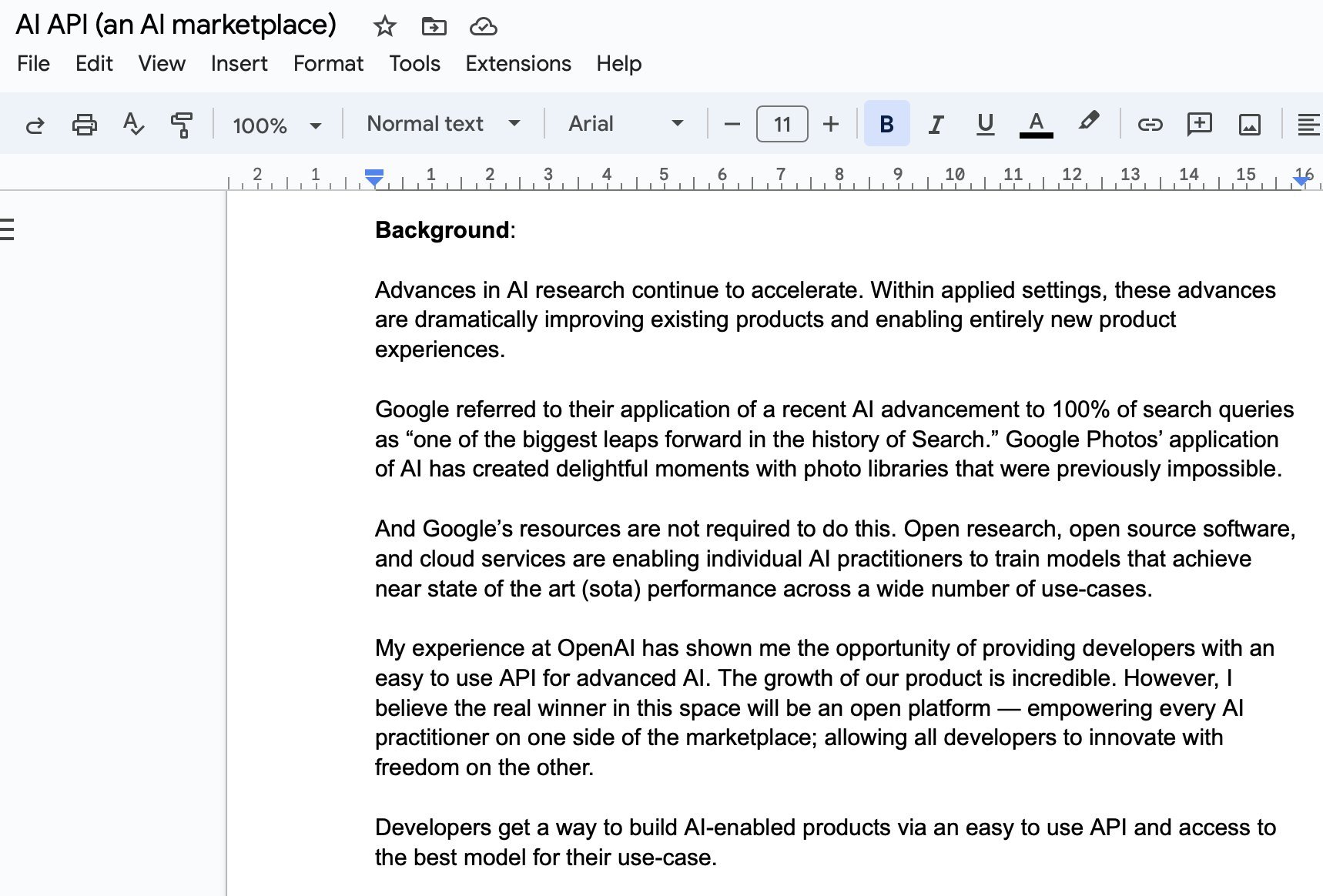Click the font size field showing 11
Image resolution: width=1323 pixels, height=896 pixels.
[782, 124]
